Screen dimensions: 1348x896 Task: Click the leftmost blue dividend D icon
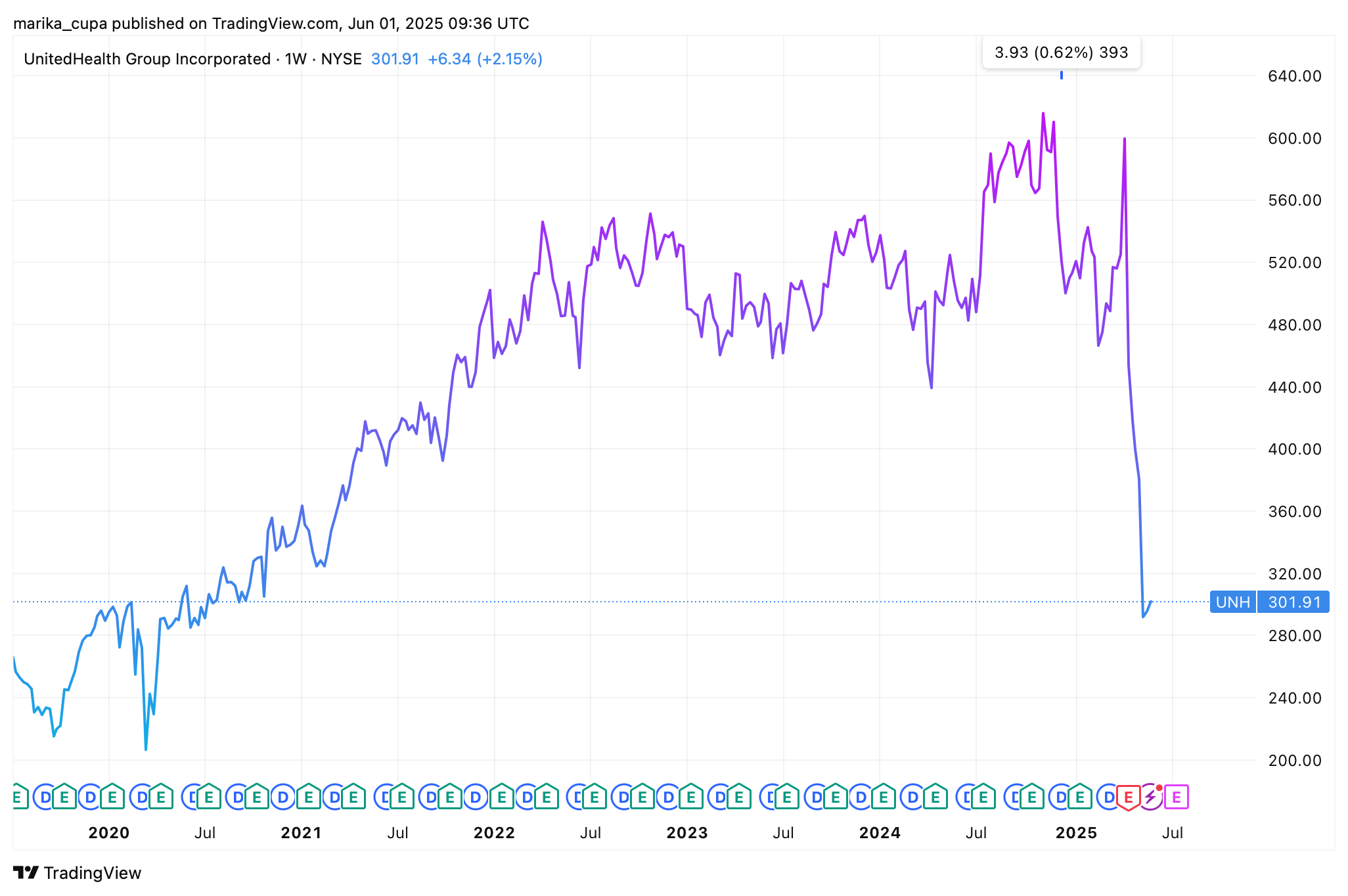click(45, 797)
